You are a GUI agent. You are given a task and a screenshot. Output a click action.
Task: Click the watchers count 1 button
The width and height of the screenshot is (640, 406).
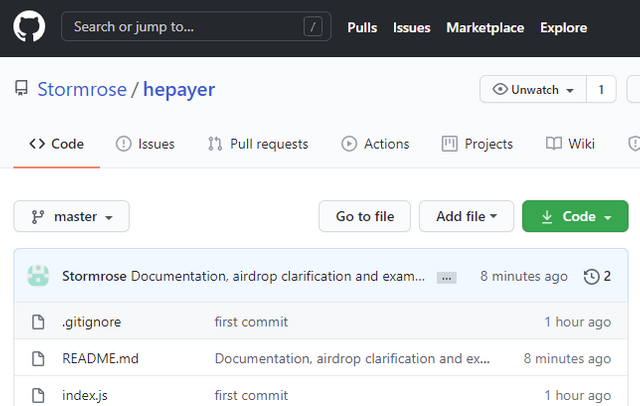601,90
